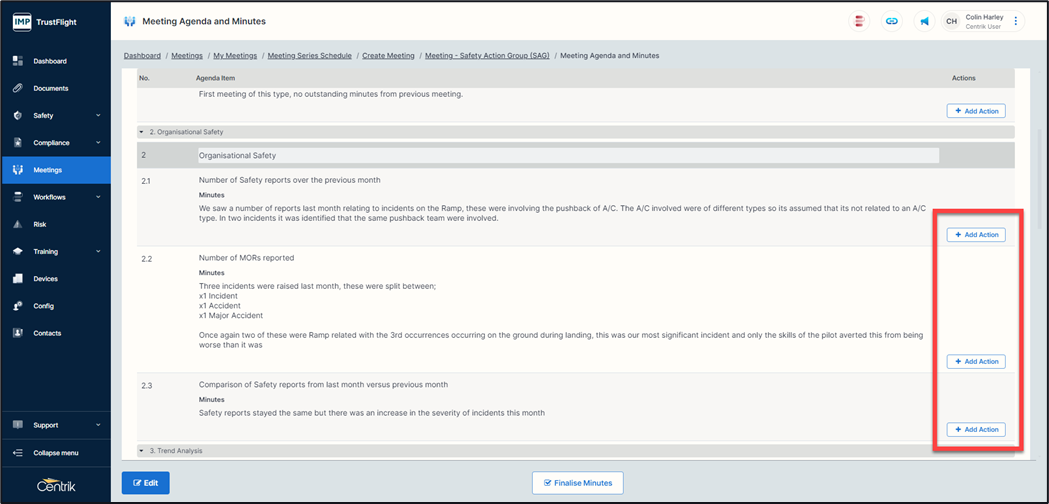1049x504 pixels.
Task: Select Compliance in the sidebar menu
Action: pyautogui.click(x=51, y=143)
